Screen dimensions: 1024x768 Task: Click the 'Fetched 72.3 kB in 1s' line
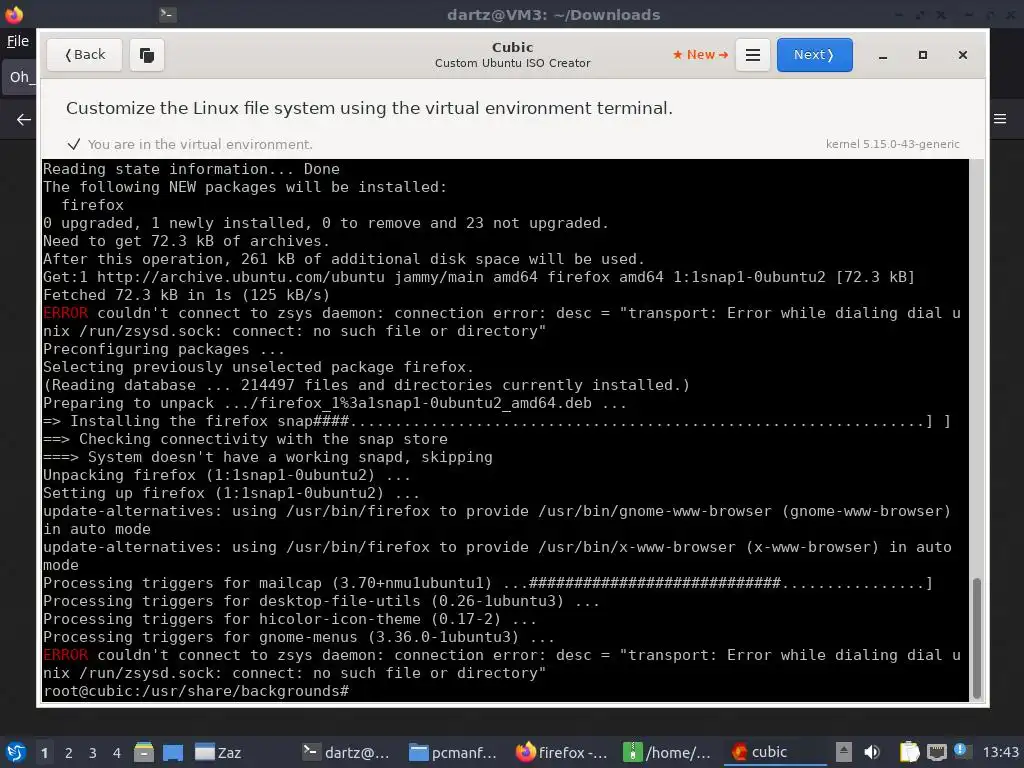click(186, 295)
